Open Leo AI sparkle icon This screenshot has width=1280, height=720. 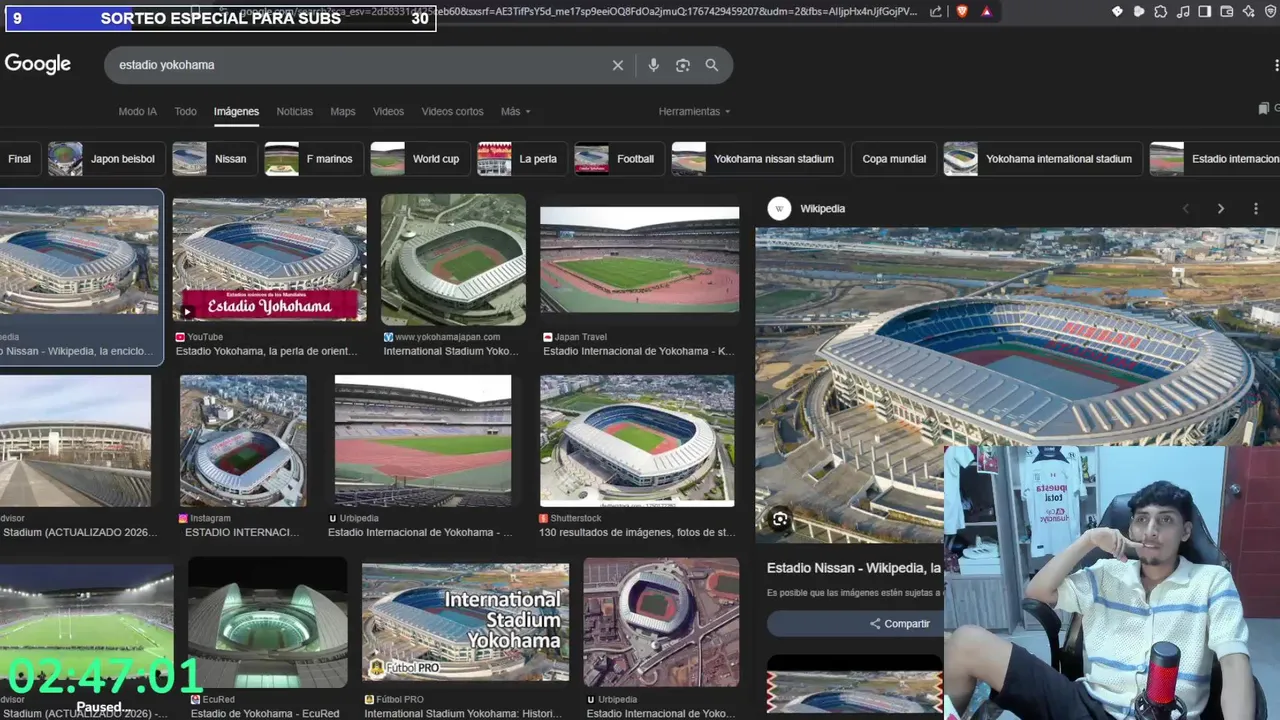coord(1249,11)
